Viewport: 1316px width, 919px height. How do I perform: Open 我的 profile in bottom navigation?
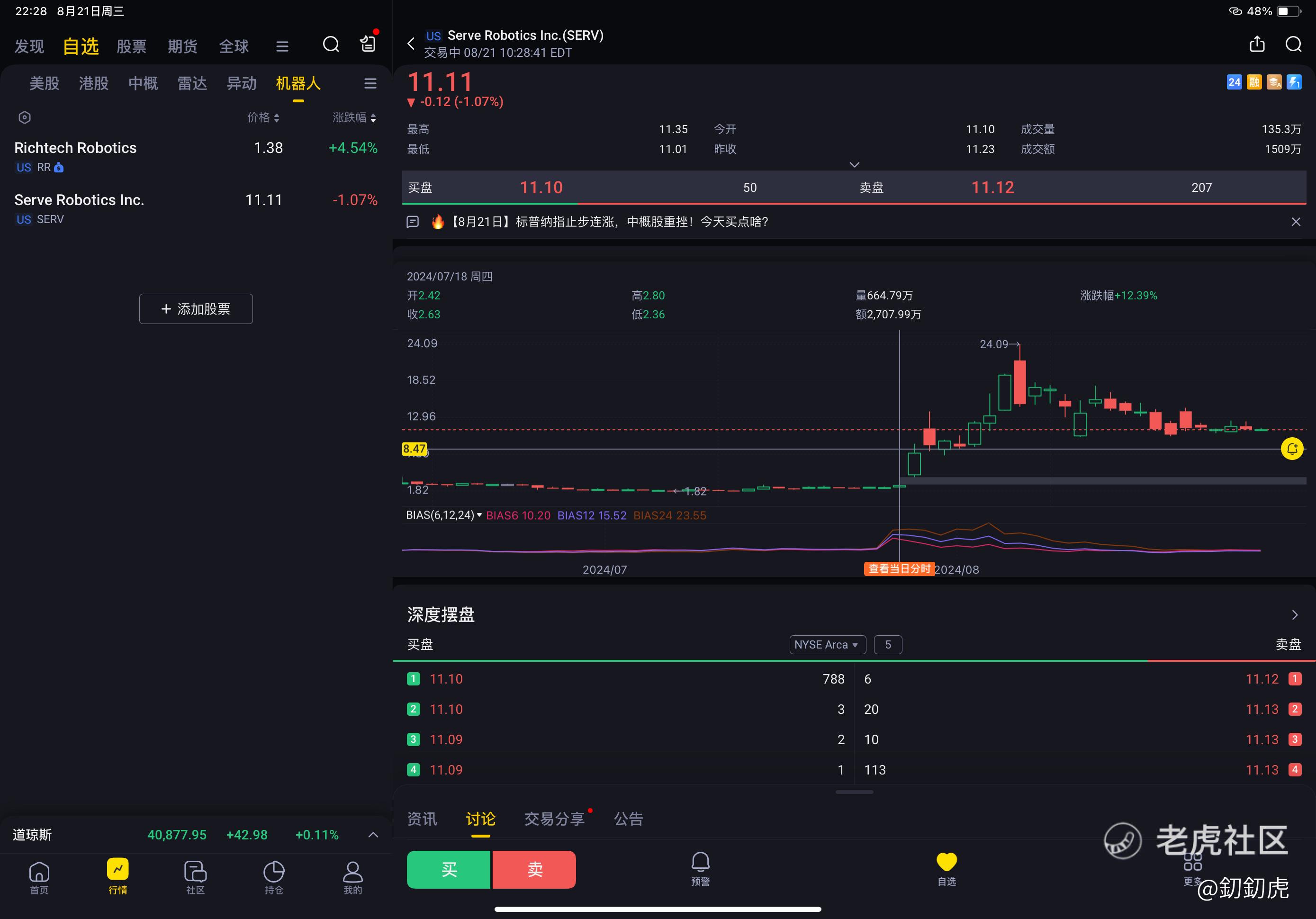352,878
